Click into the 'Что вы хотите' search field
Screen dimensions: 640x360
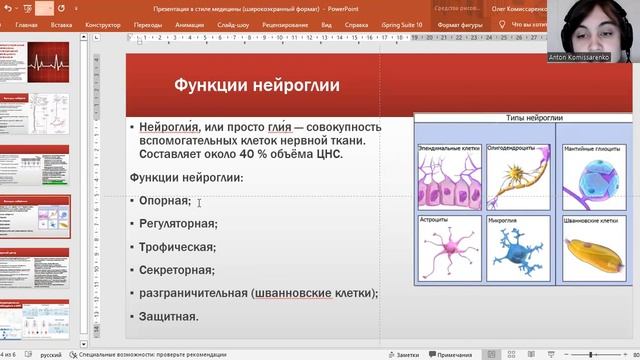tap(529, 25)
